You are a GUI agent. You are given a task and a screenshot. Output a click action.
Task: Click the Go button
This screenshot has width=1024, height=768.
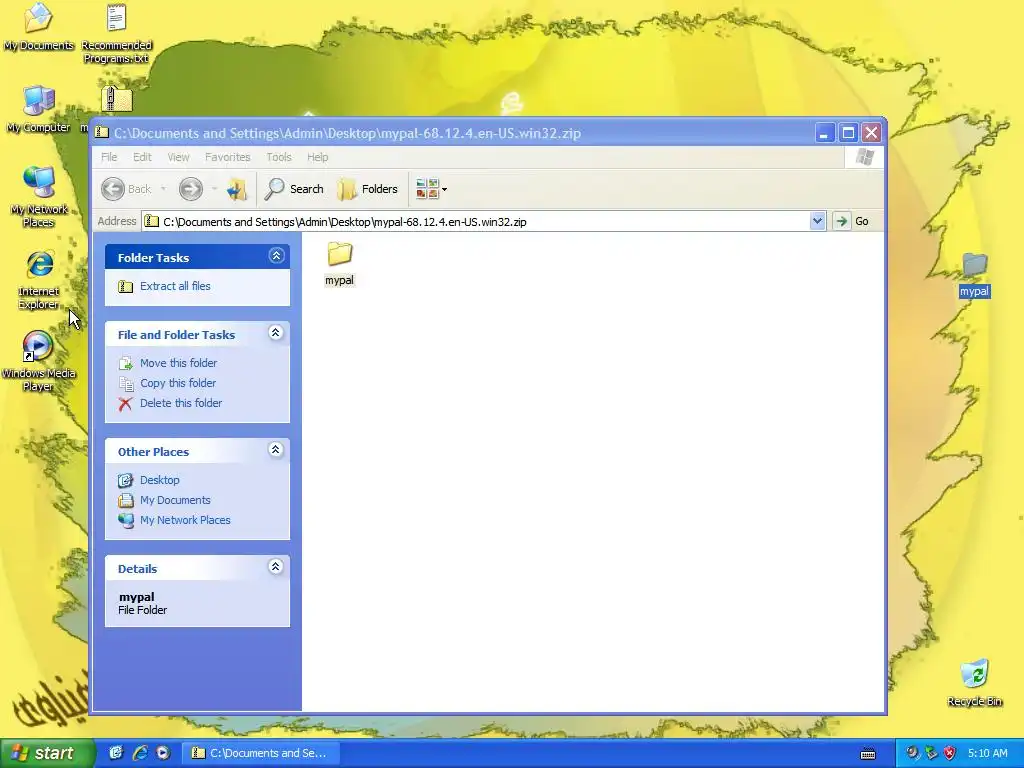tap(852, 221)
